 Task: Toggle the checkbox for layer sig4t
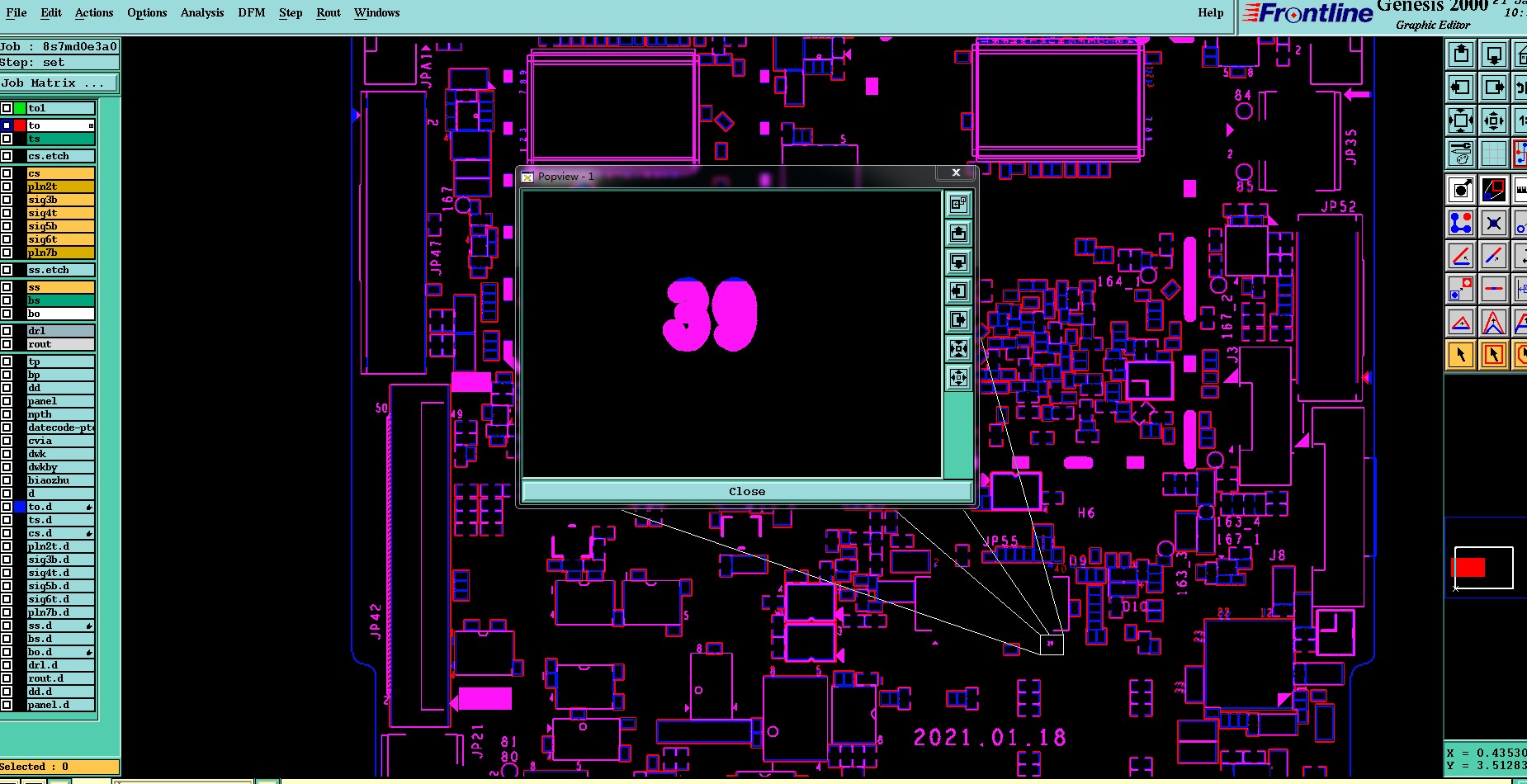[x=7, y=213]
